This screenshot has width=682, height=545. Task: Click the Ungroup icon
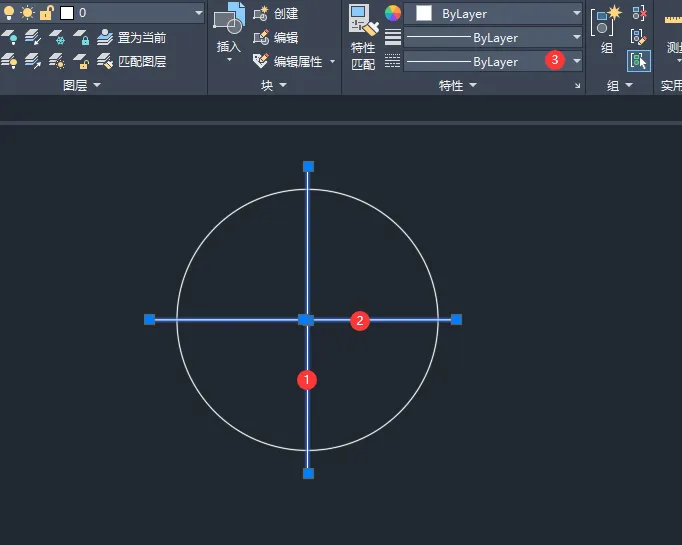pyautogui.click(x=639, y=13)
